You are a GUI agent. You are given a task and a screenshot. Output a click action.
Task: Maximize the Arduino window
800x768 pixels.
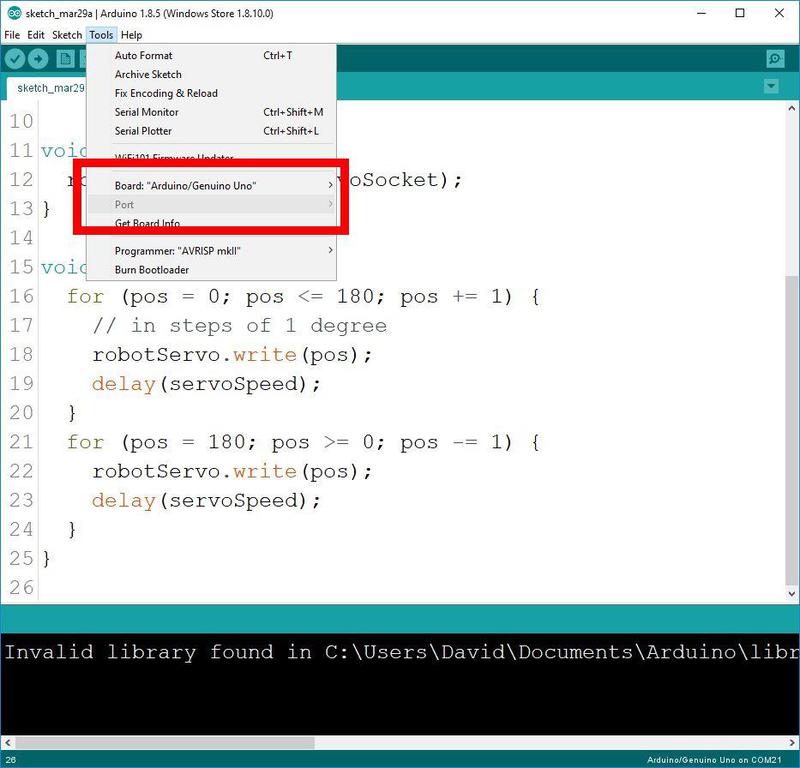point(740,13)
